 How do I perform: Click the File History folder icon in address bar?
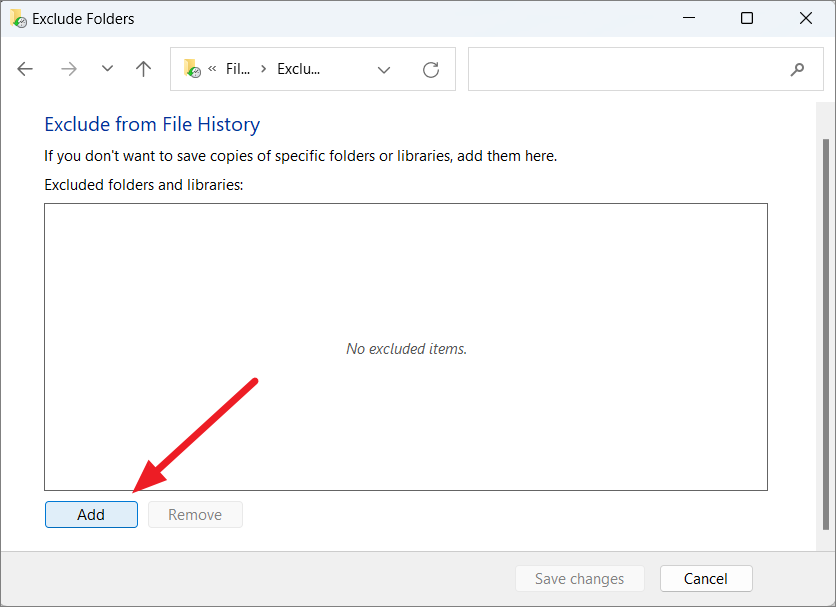point(192,69)
